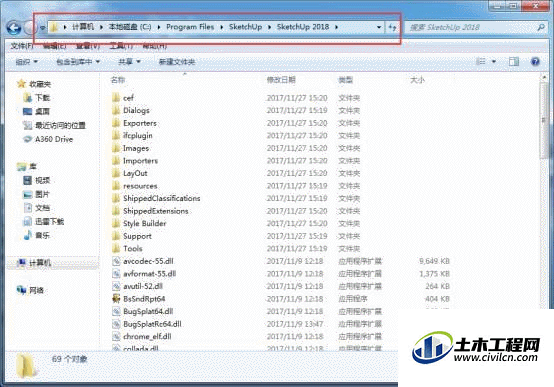Click the Back navigation arrow button

point(14,28)
